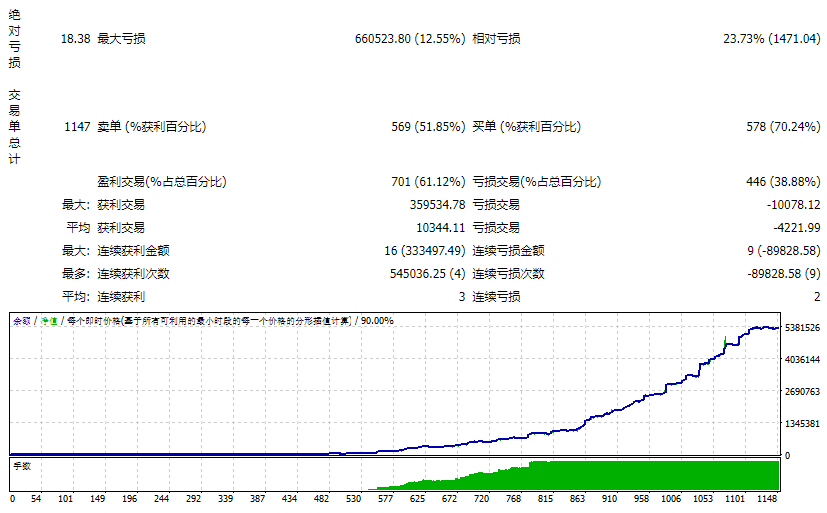Click the x-axis label 815

tap(545, 499)
